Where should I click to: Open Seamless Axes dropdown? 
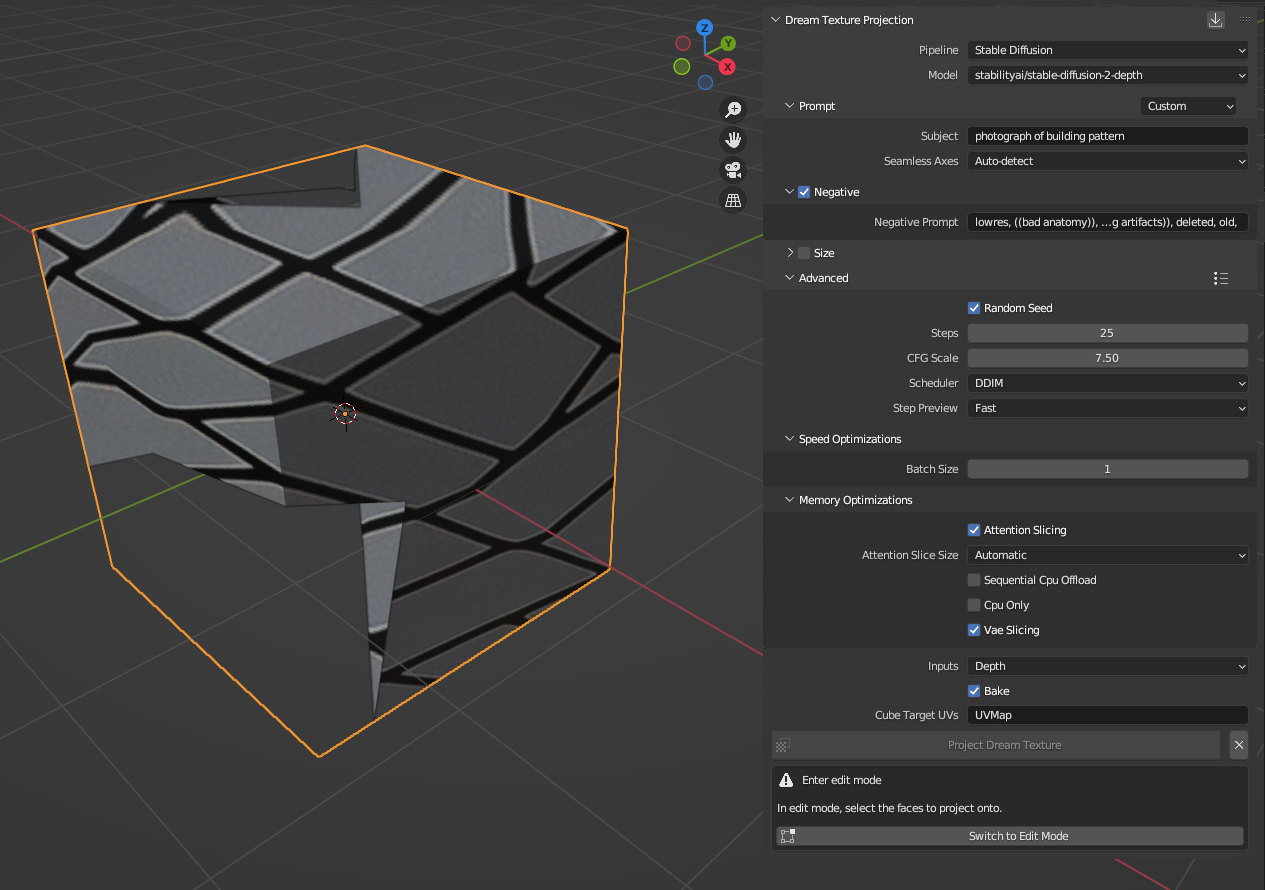click(1108, 161)
